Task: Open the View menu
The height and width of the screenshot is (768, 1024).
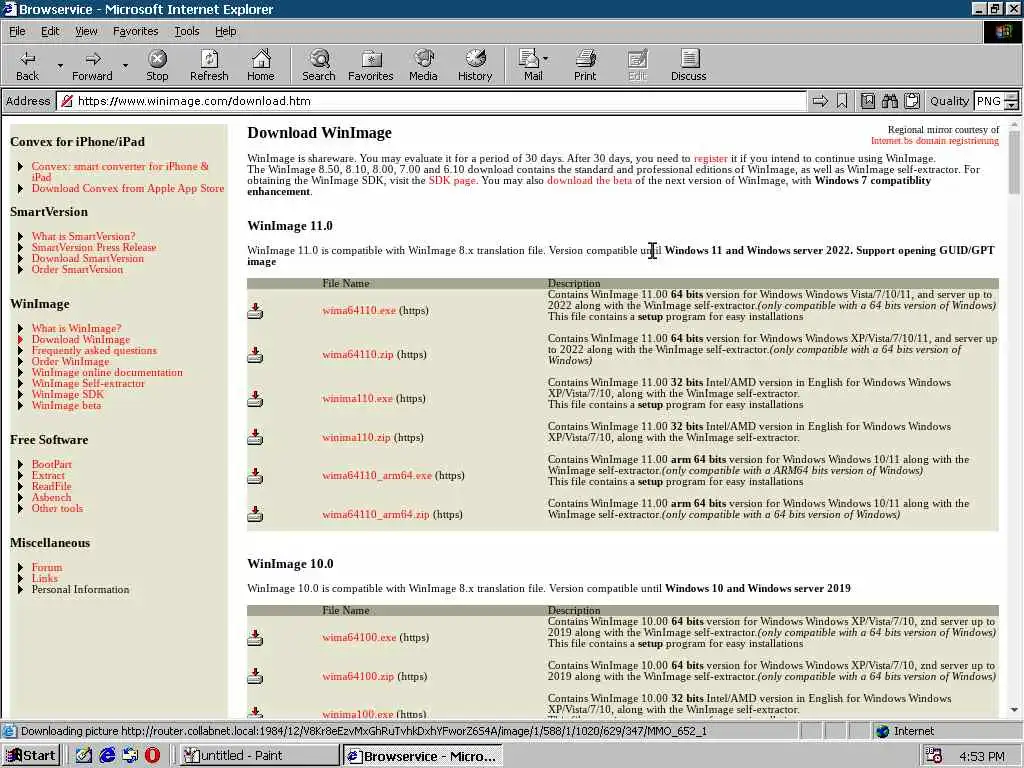Action: point(86,31)
